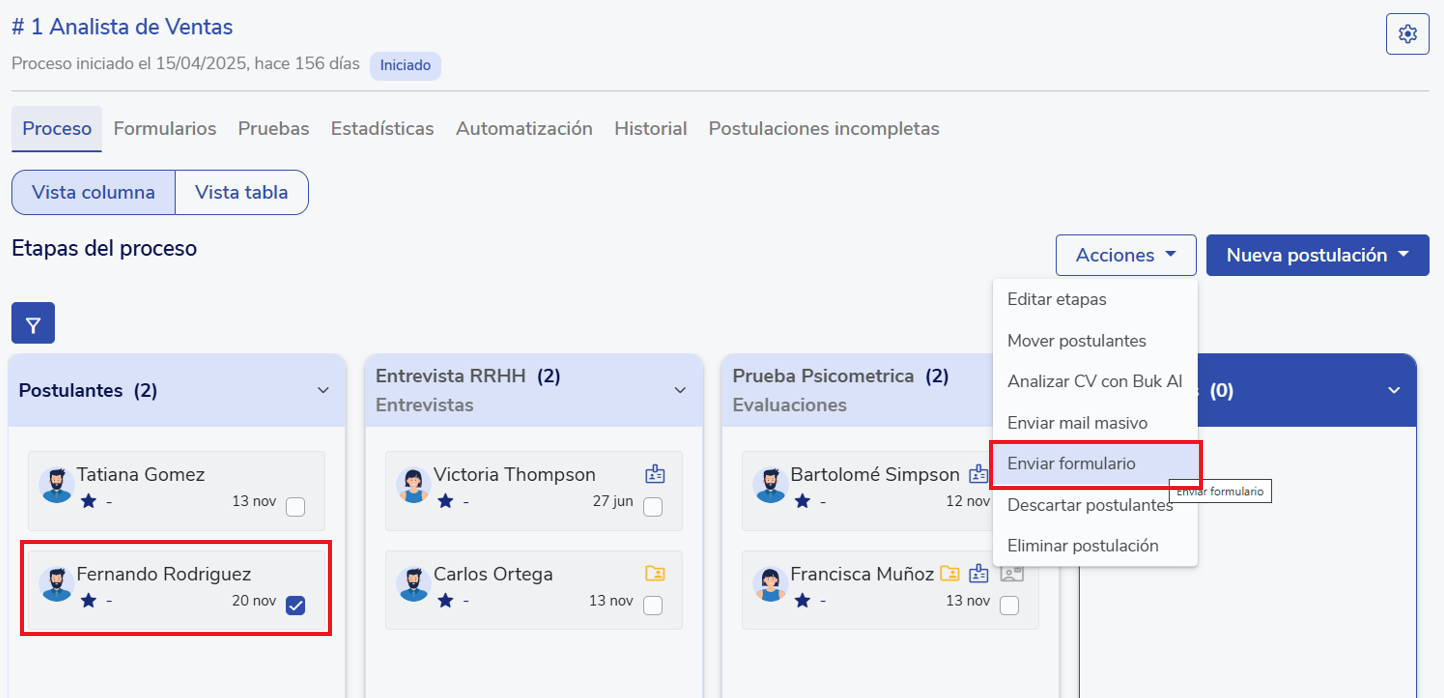This screenshot has height=698, width=1444.
Task: Collapse the Postulantes column chevron
Action: pyautogui.click(x=323, y=390)
